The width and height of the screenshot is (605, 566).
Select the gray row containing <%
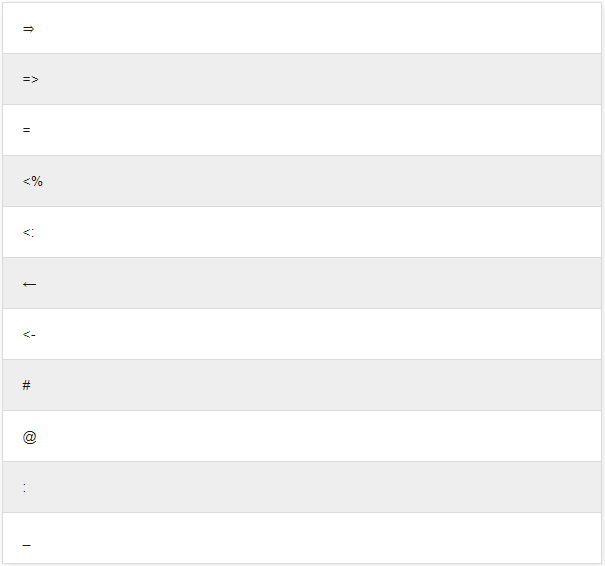click(x=302, y=181)
